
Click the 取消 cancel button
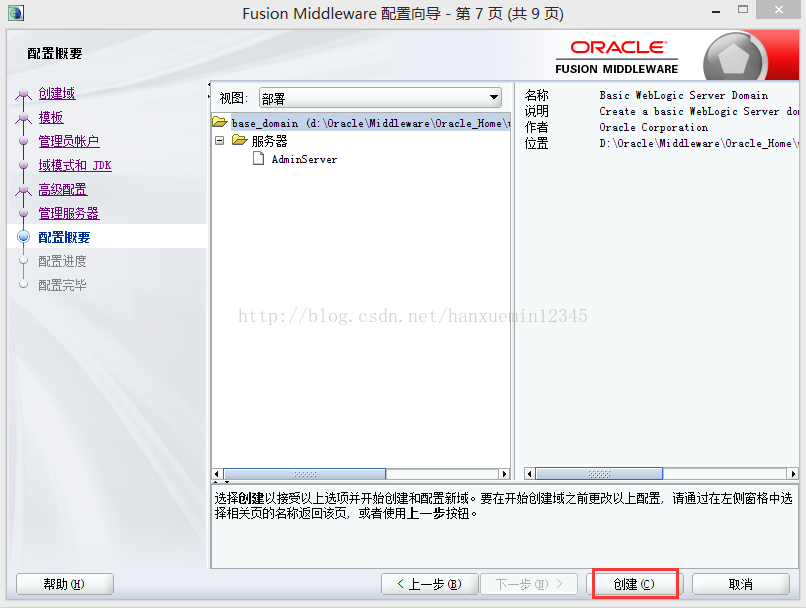(x=740, y=584)
